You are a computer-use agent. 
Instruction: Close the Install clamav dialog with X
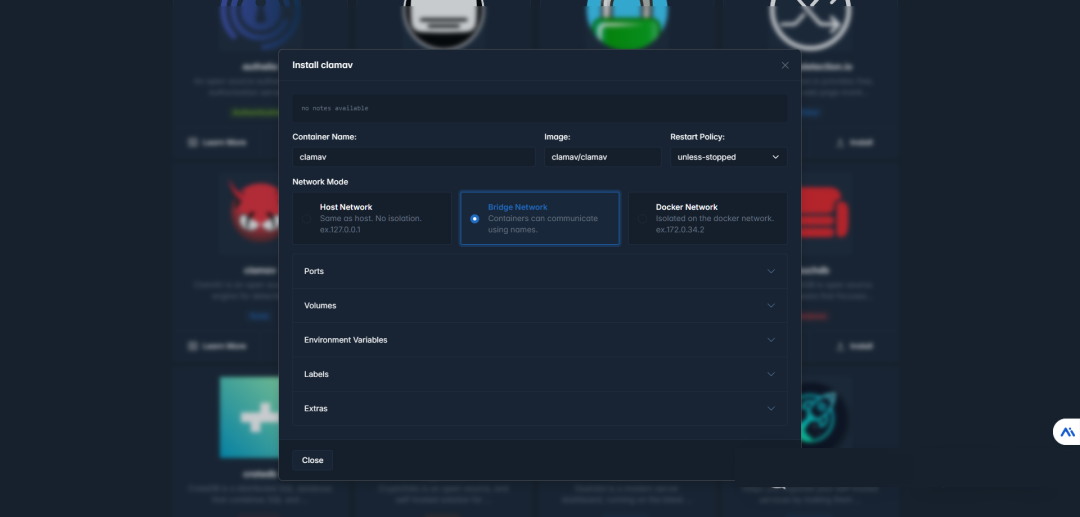tap(785, 65)
